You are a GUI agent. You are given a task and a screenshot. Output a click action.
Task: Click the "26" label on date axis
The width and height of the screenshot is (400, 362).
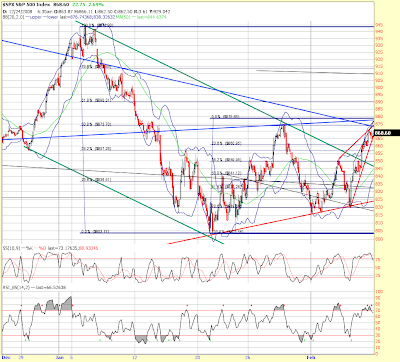[249, 357]
